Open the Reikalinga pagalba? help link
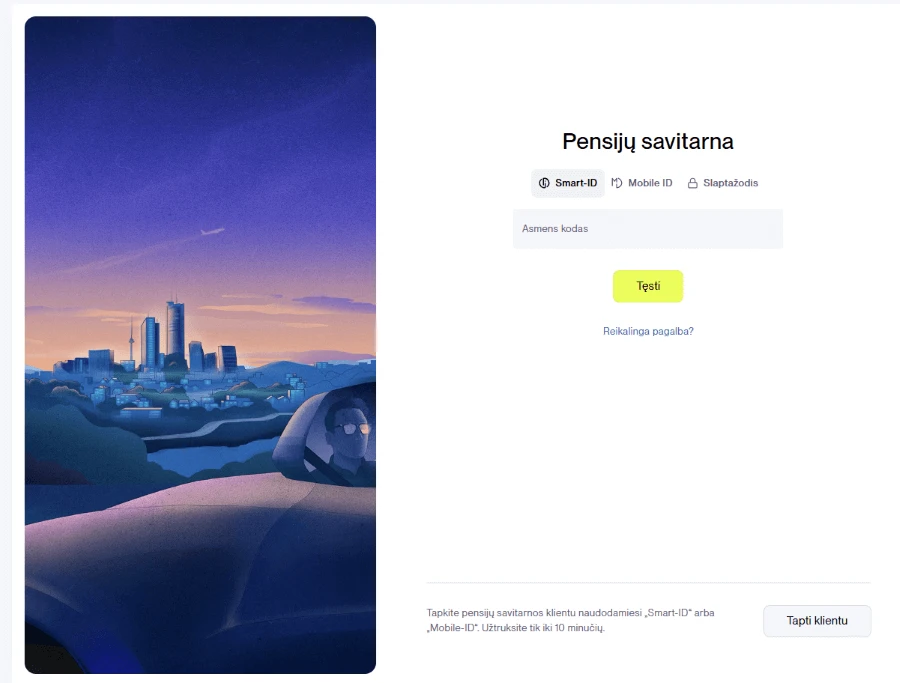Screen dimensions: 900x683 point(648,331)
